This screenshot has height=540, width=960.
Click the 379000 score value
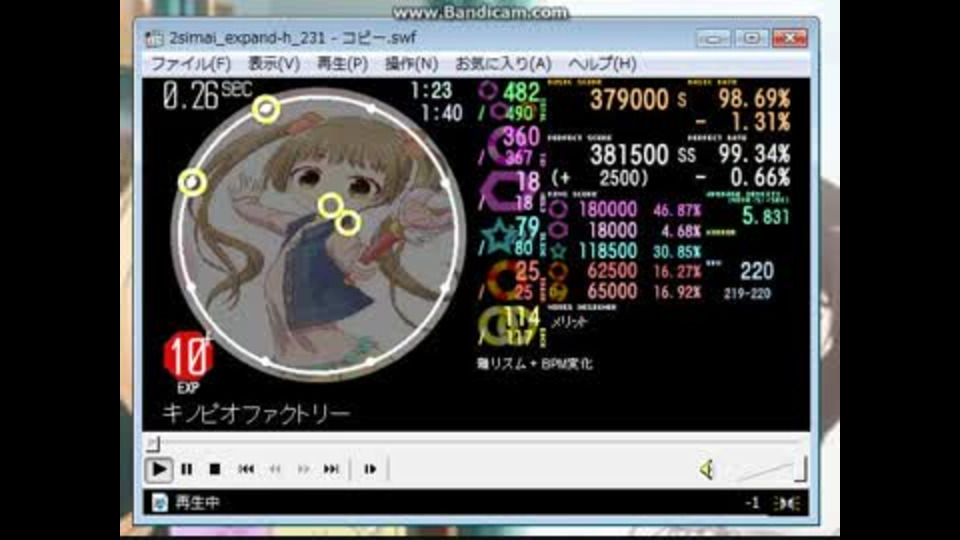629,100
